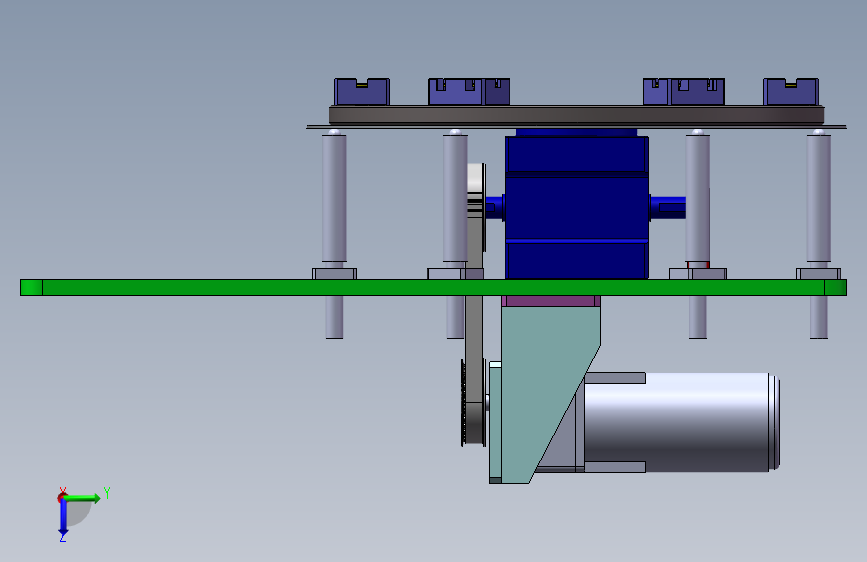Pick the rightmost purple connector on top
Viewport: 867px width, 562px height.
coord(791,92)
